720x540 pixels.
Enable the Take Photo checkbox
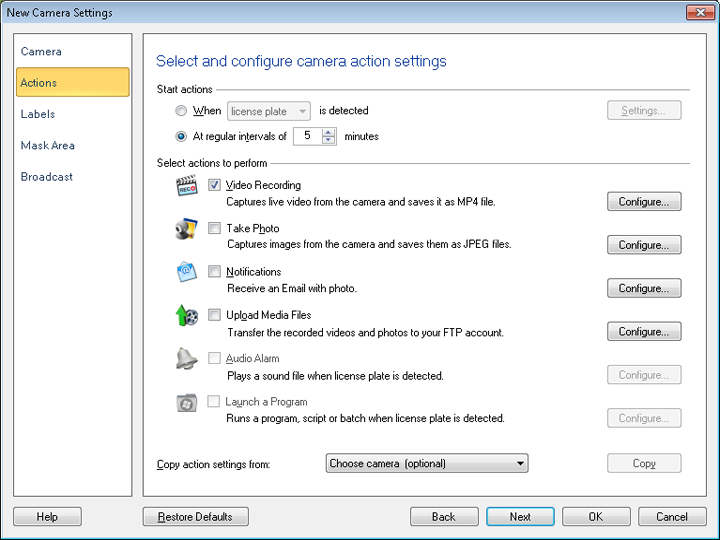214,229
